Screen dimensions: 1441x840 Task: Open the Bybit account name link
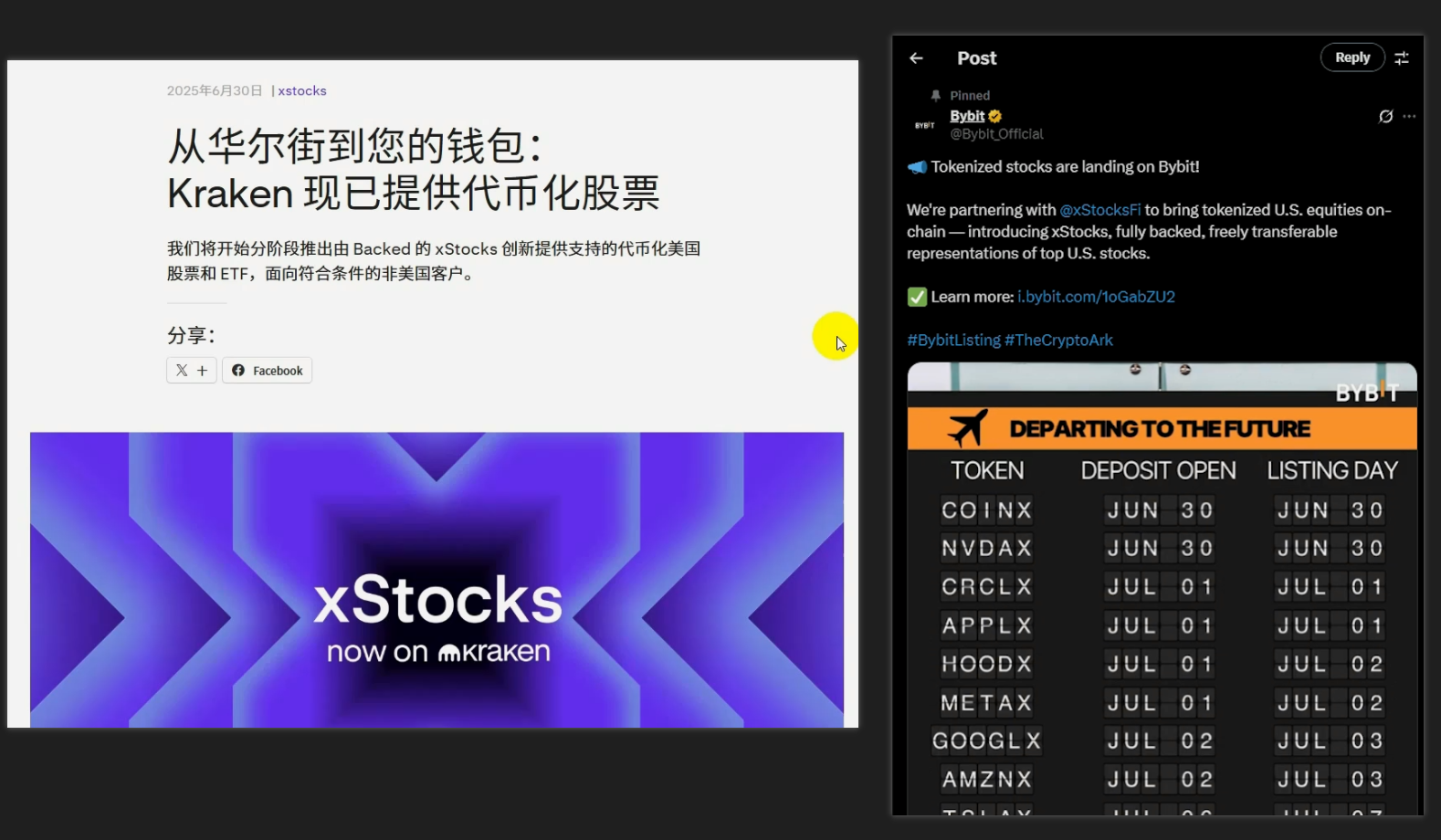pos(967,116)
